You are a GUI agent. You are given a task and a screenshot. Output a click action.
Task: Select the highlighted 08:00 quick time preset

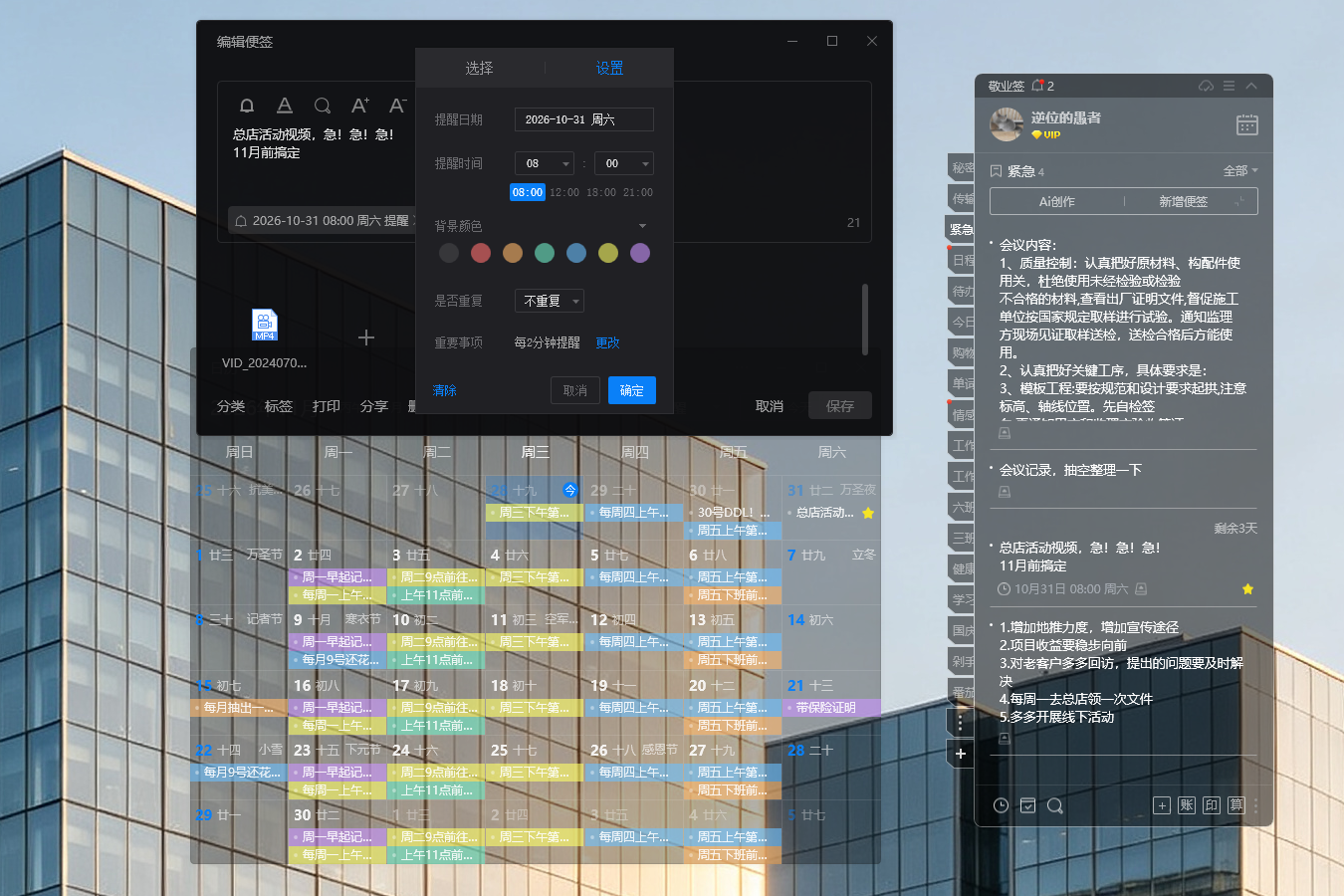(528, 192)
